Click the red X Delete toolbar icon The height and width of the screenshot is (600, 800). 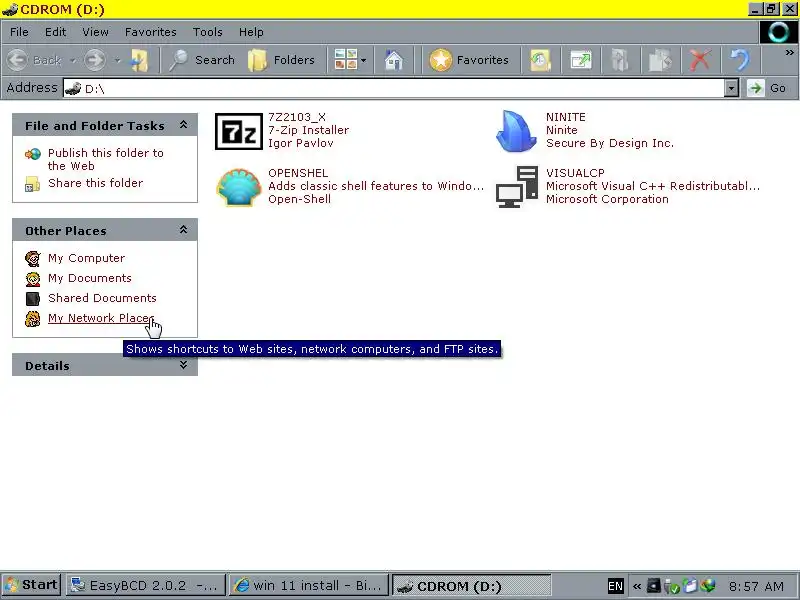[x=699, y=60]
